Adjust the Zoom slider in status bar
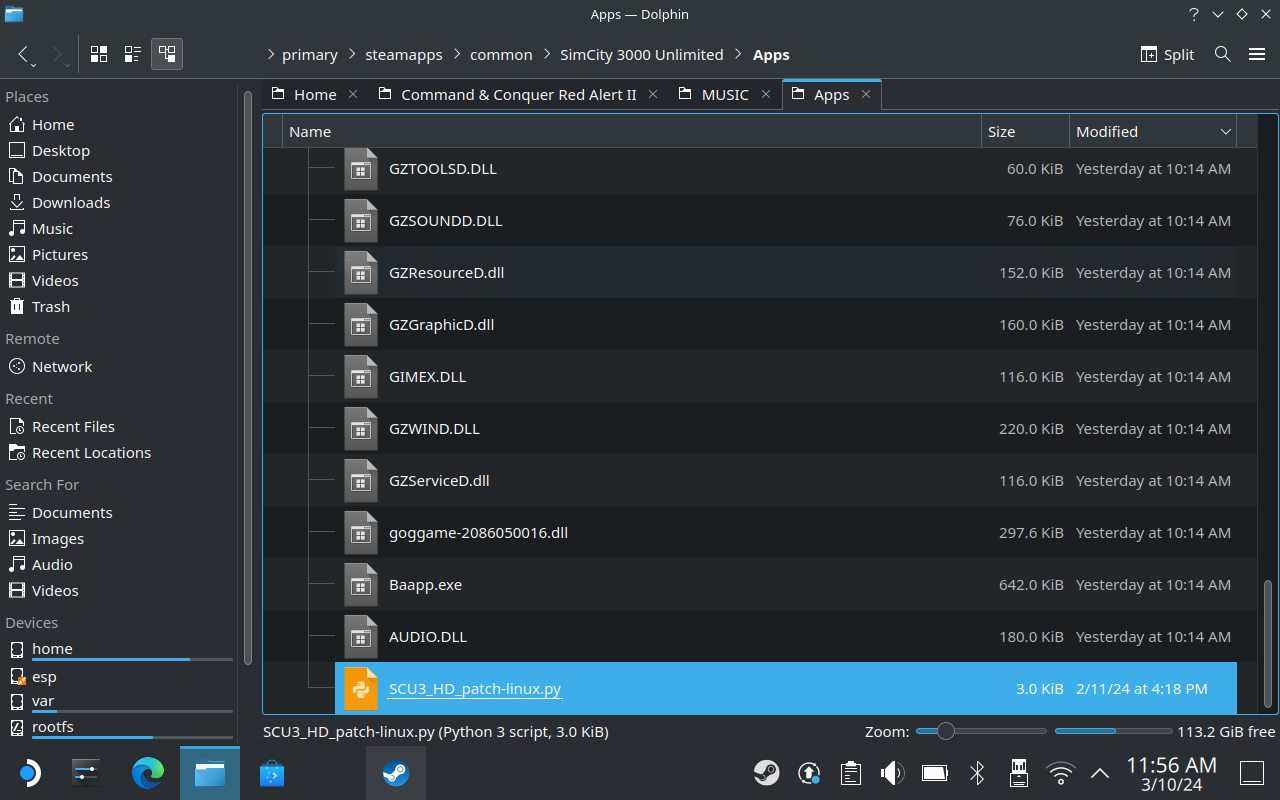The height and width of the screenshot is (800, 1280). pos(981,732)
